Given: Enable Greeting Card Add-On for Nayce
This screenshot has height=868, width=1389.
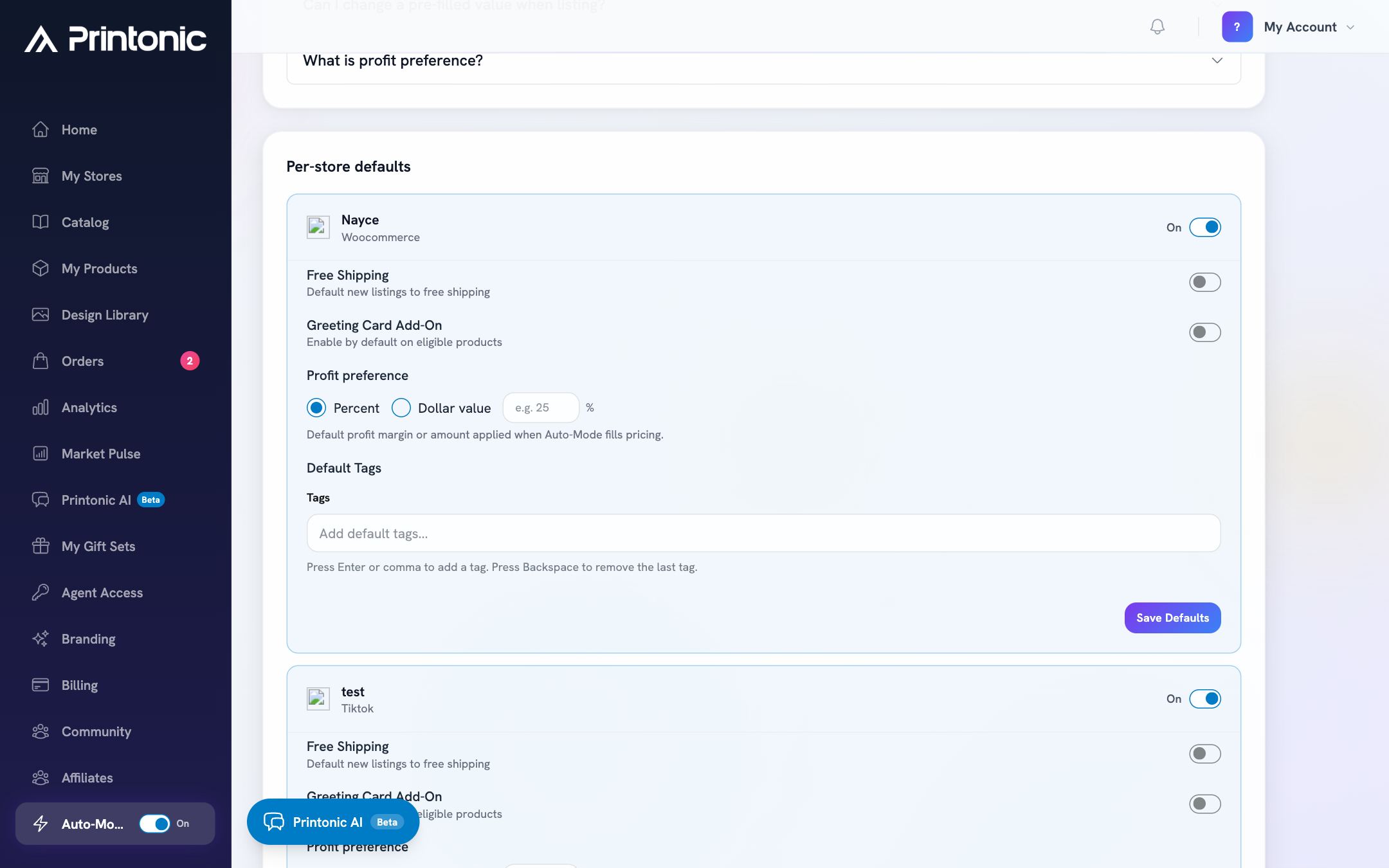Looking at the screenshot, I should 1204,332.
